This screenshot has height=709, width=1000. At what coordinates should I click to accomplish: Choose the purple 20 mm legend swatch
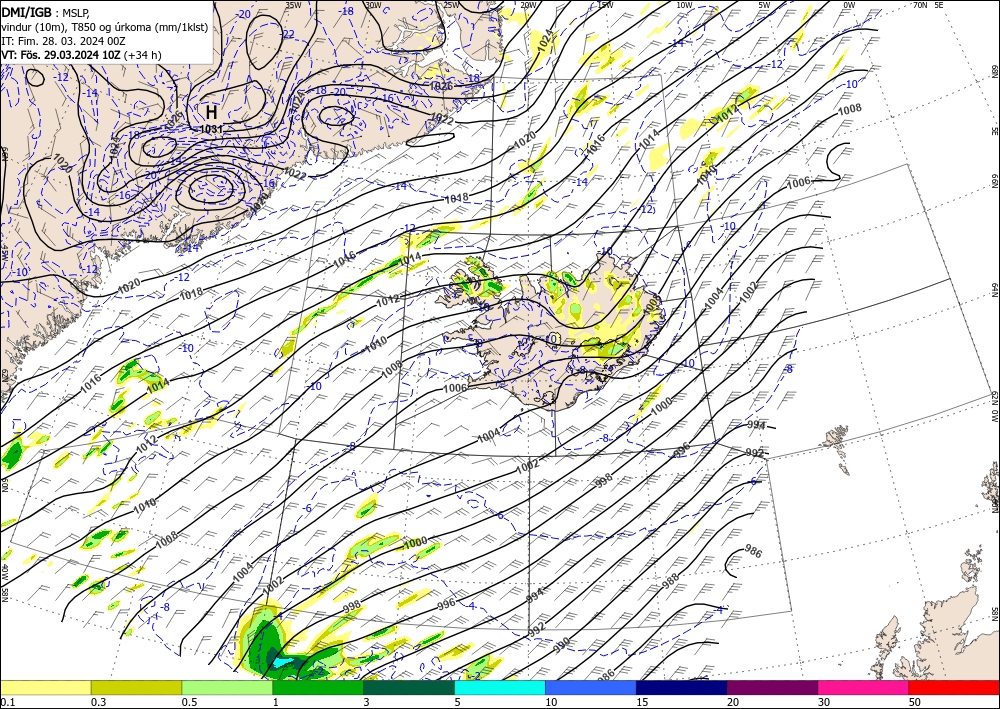[772, 687]
